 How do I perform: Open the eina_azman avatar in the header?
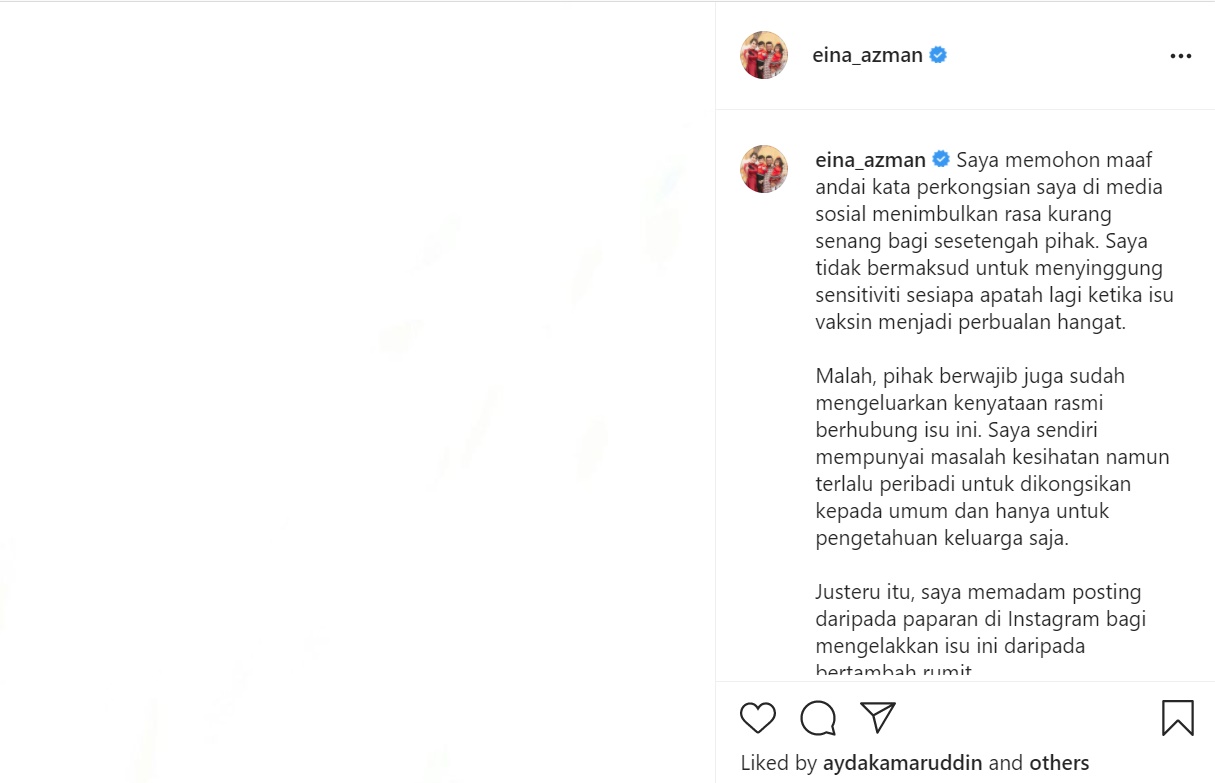[x=764, y=55]
